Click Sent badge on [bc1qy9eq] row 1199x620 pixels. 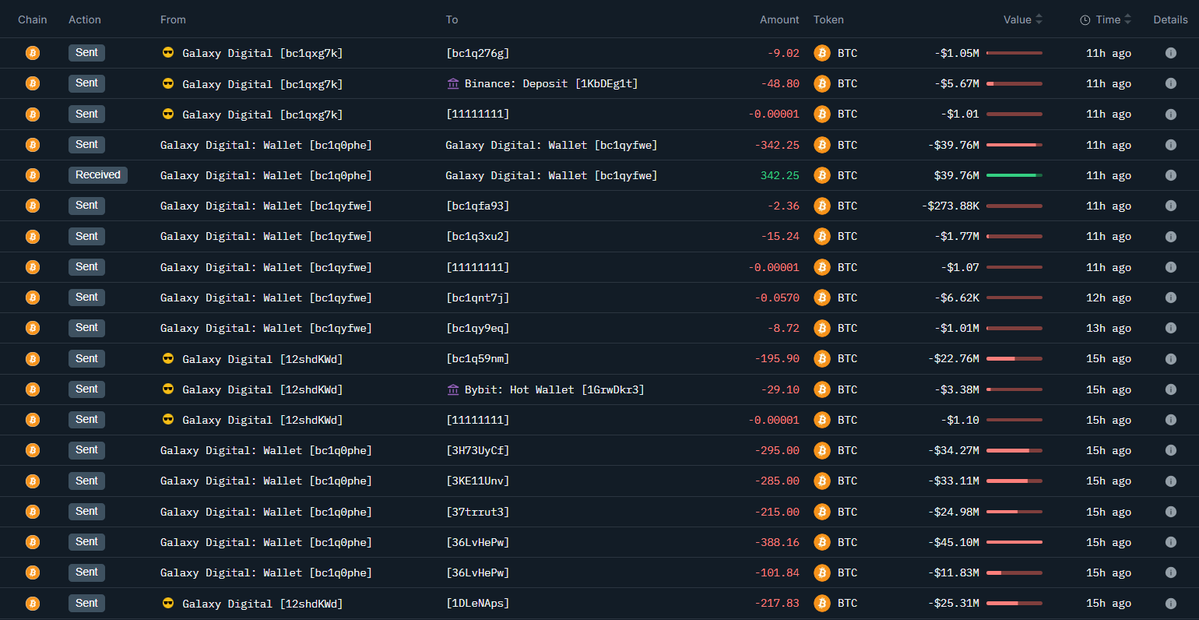point(86,328)
